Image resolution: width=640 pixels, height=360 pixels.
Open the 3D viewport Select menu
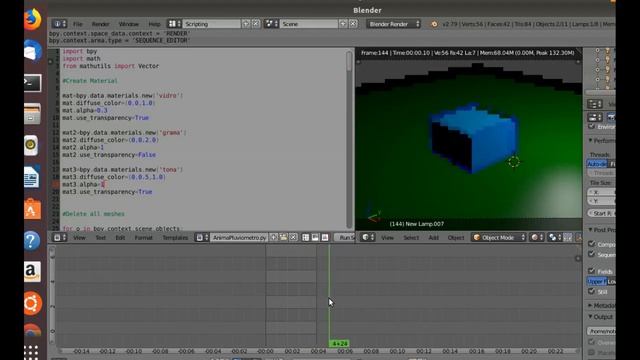[411, 238]
